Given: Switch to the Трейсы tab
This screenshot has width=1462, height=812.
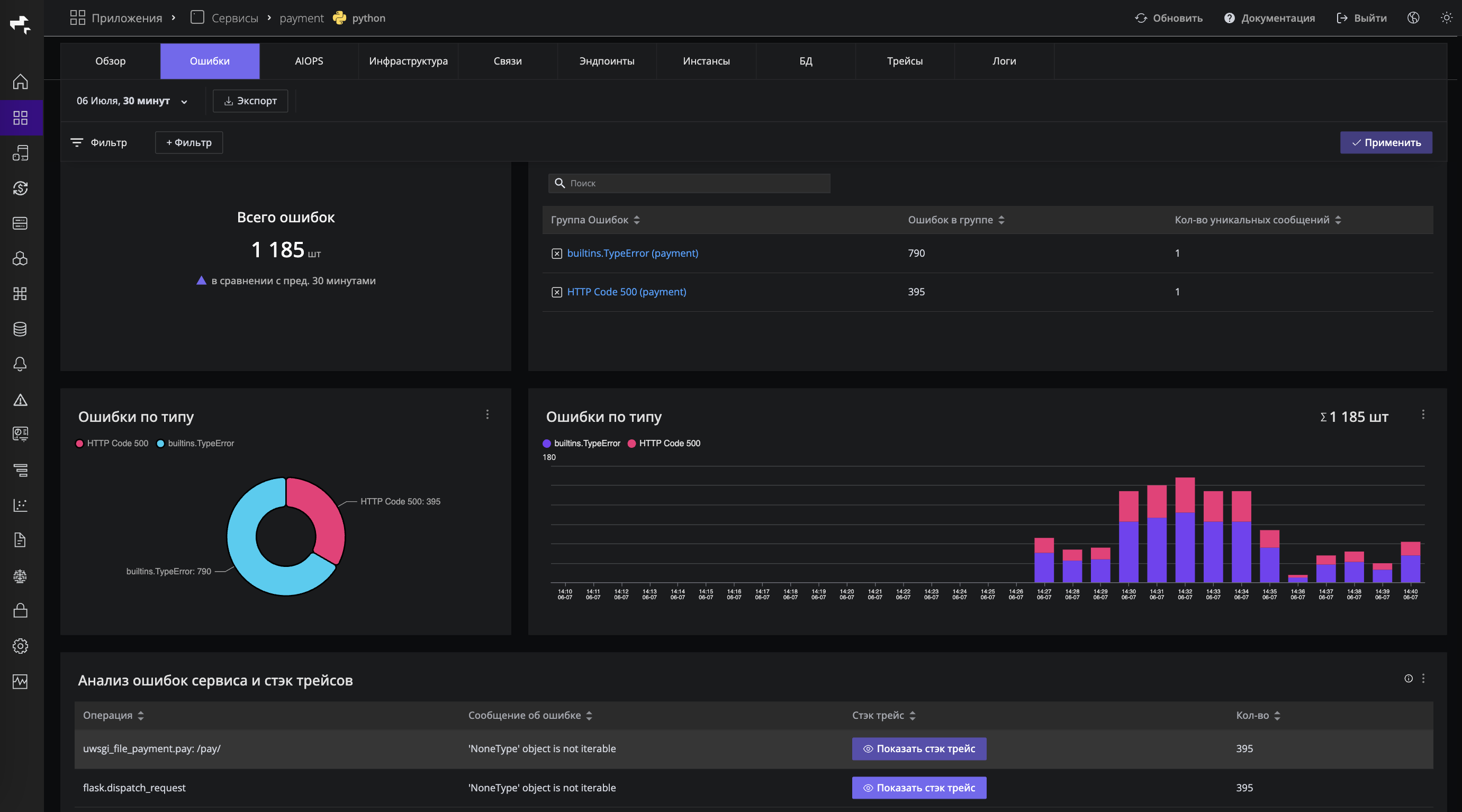Looking at the screenshot, I should coord(905,61).
